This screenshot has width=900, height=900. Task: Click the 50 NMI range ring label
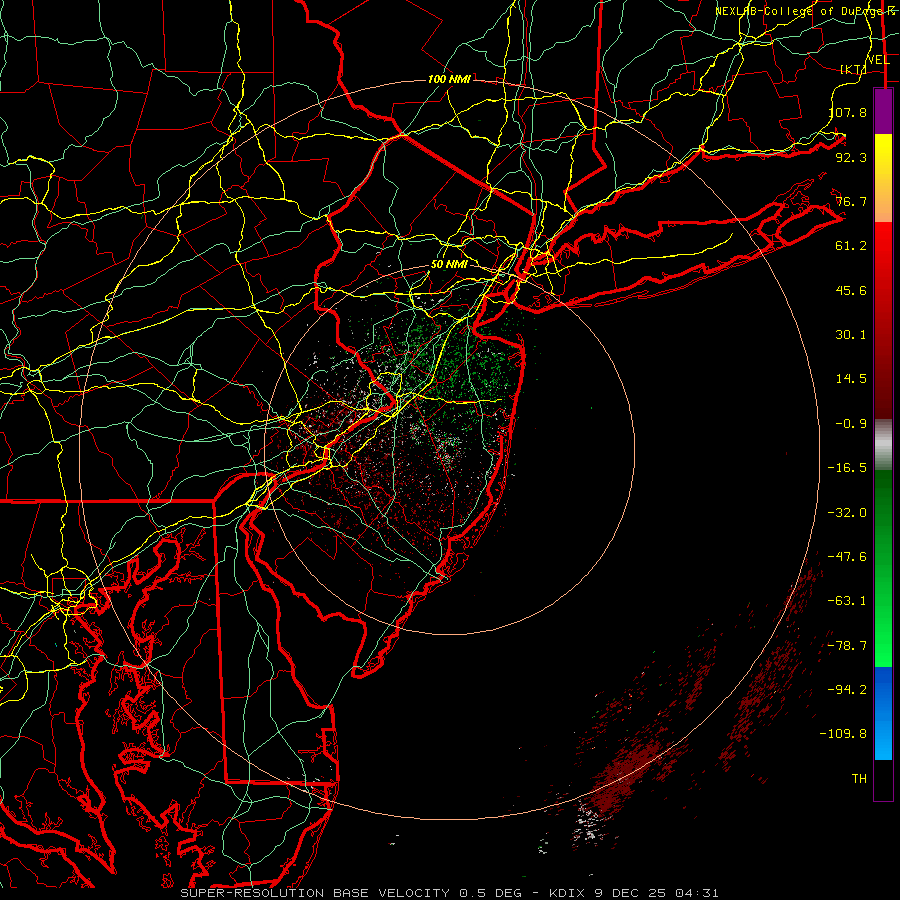coord(449,265)
